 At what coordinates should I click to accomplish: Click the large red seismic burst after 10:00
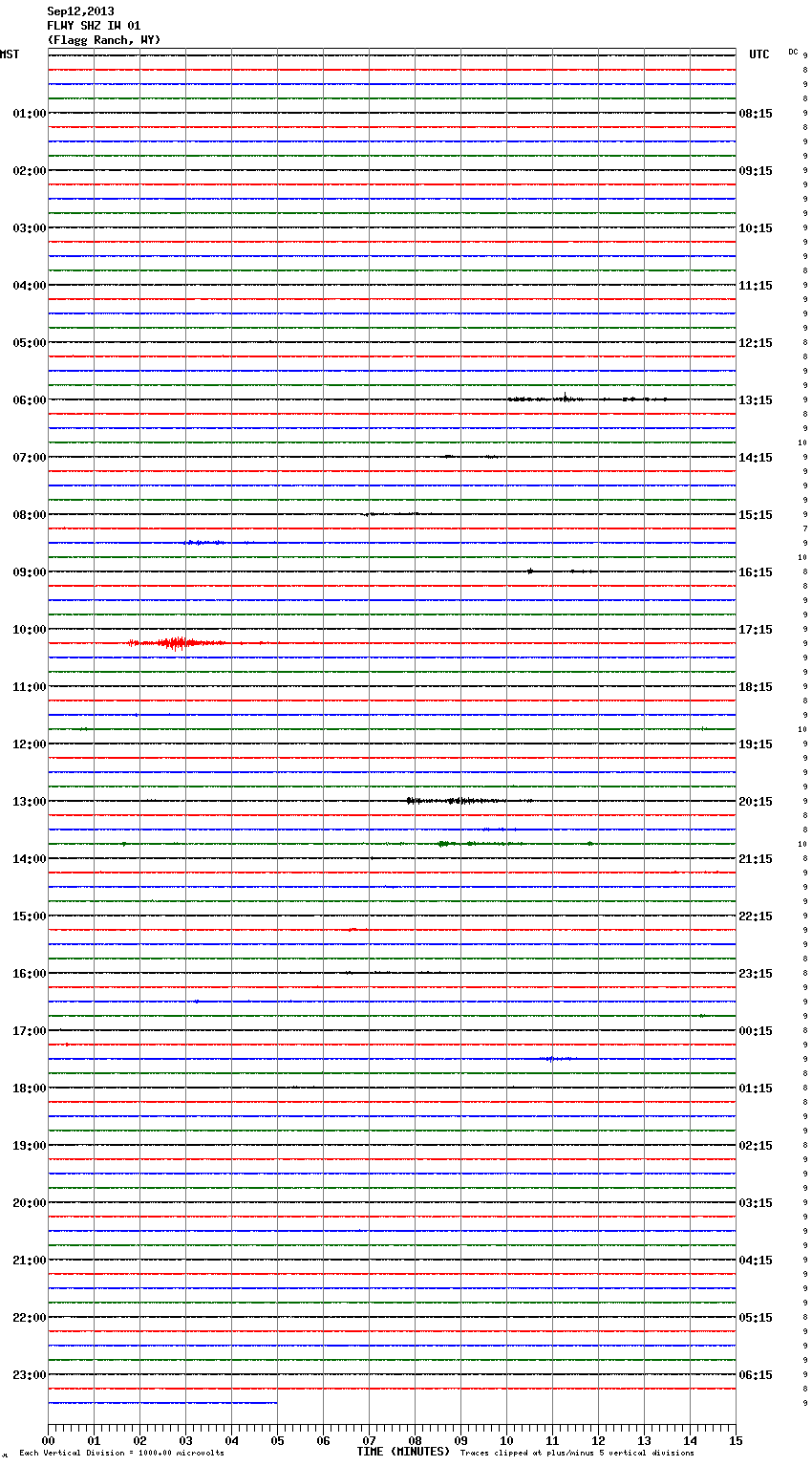[177, 643]
